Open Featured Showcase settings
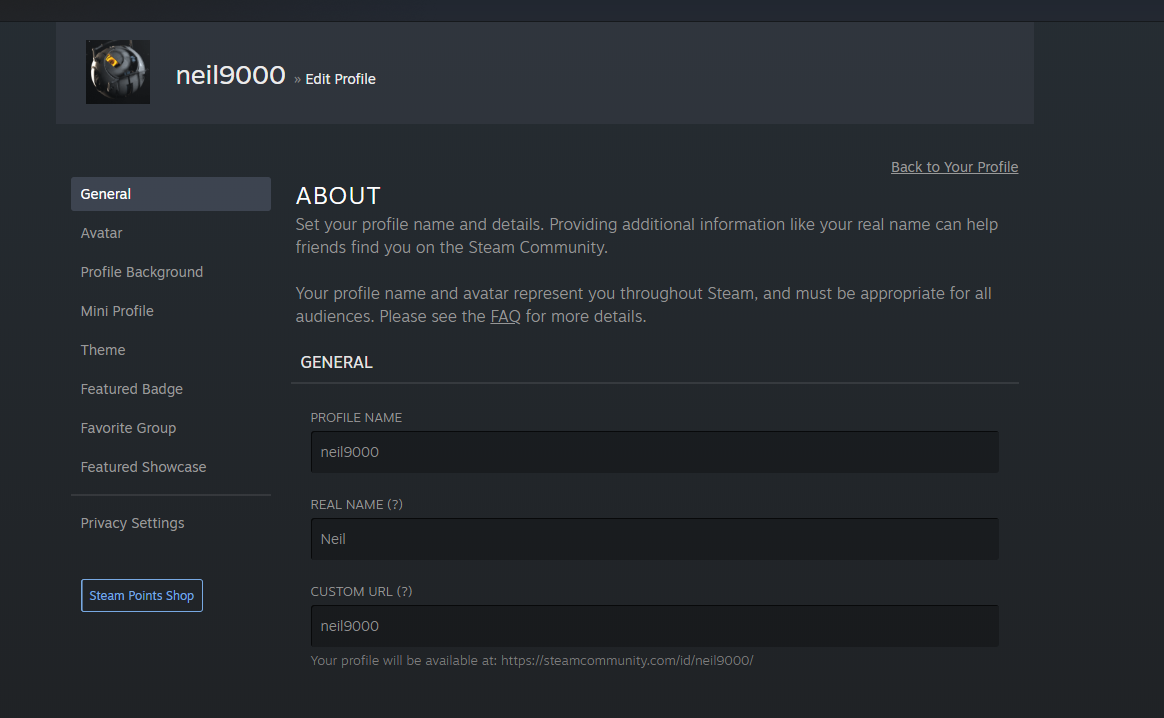This screenshot has width=1164, height=718. [143, 467]
